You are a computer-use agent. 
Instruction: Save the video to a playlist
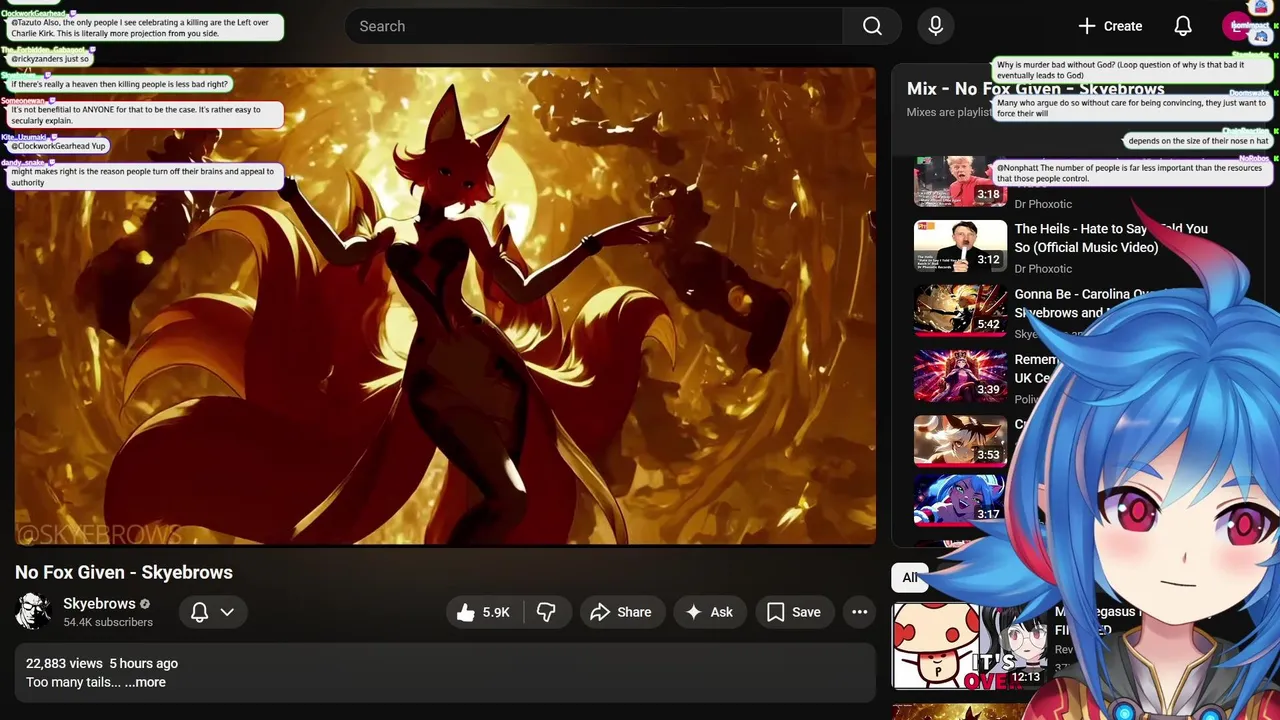(x=794, y=612)
